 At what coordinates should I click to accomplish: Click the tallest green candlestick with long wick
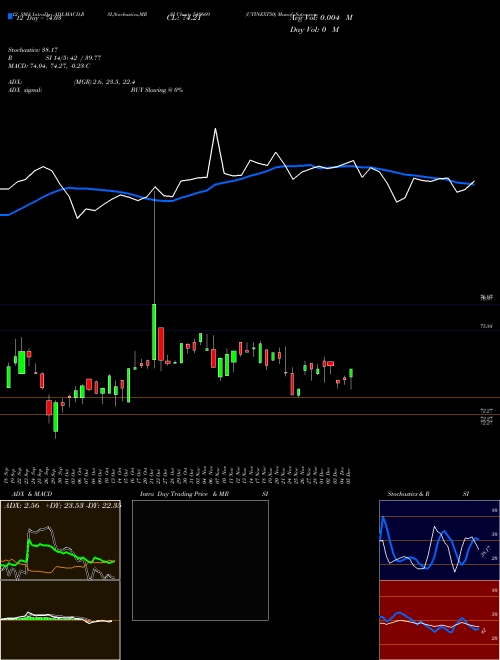click(154, 331)
